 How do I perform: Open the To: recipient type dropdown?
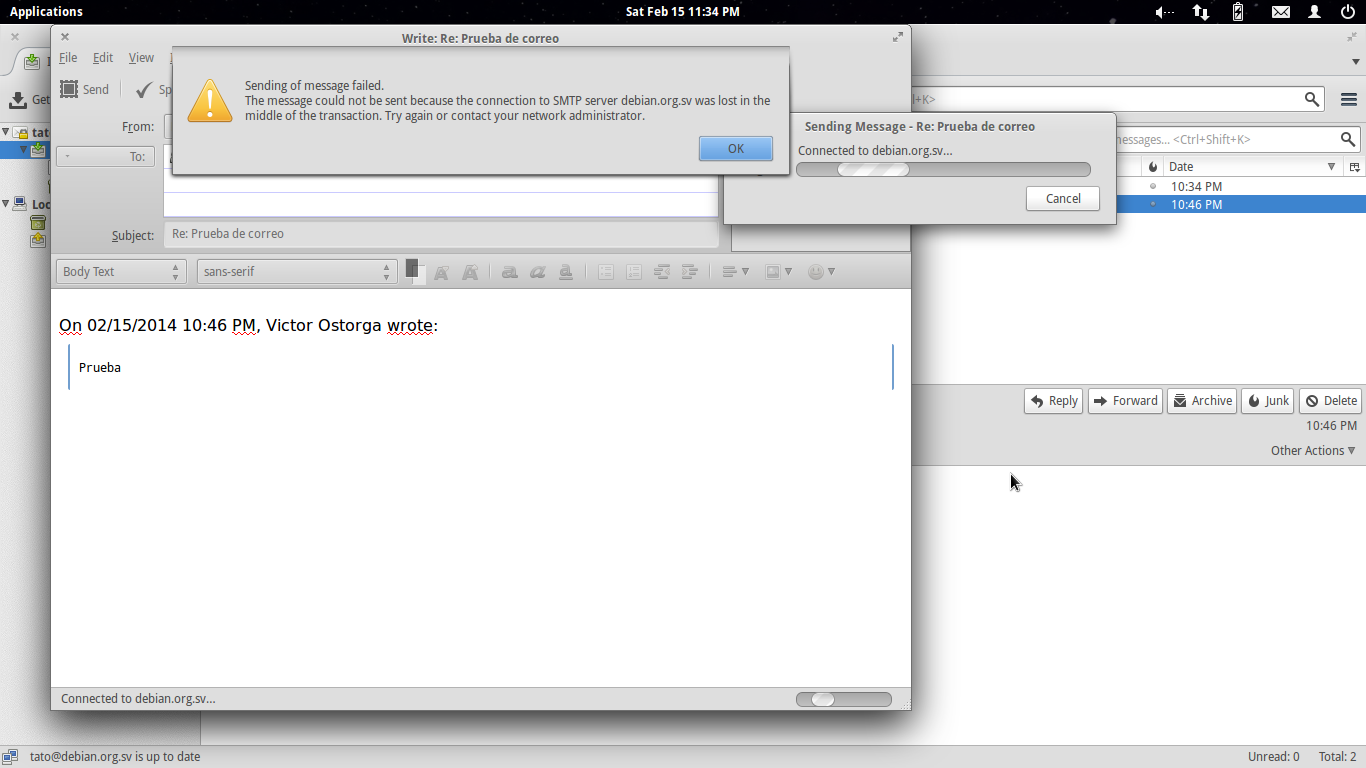point(105,156)
